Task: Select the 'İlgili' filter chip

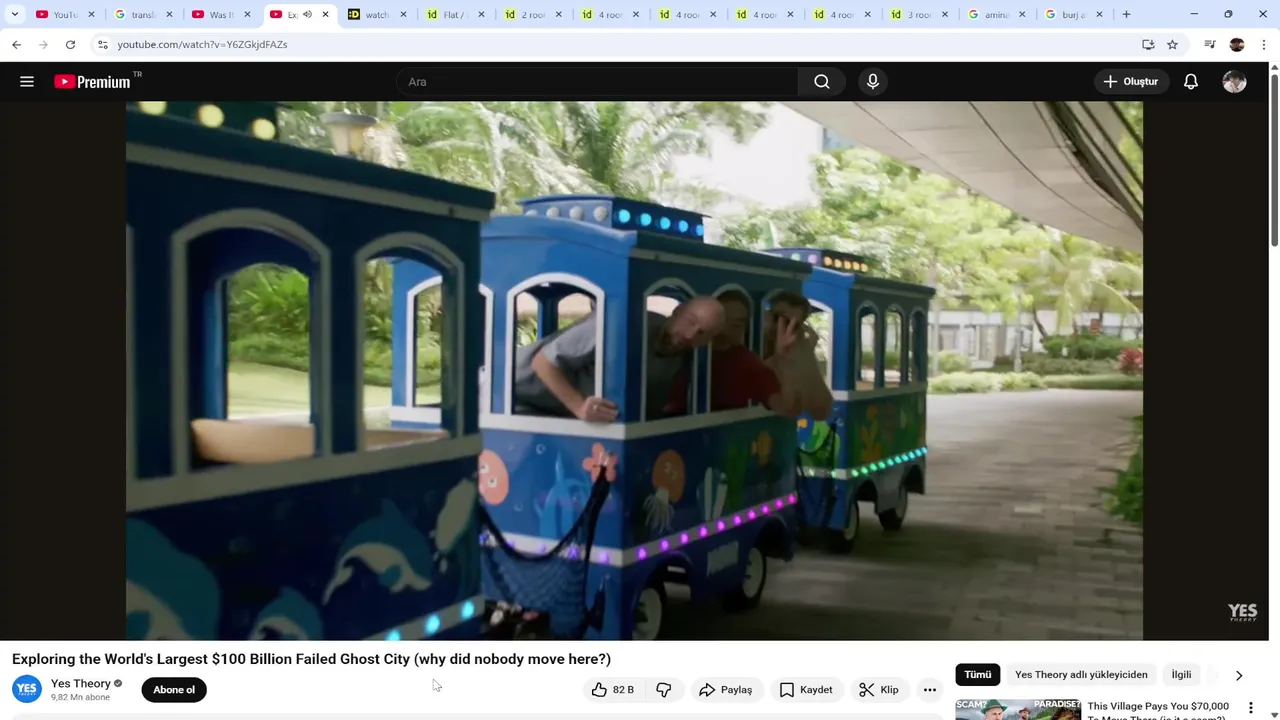Action: click(x=1182, y=675)
